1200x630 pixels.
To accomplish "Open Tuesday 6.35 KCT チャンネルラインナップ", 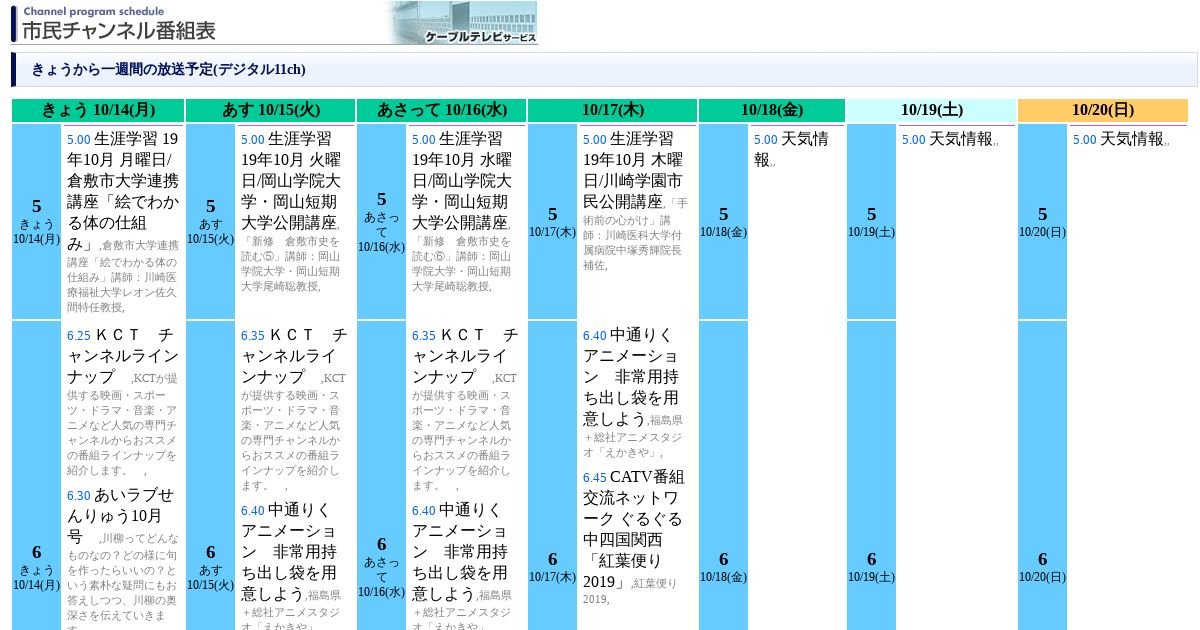I will pyautogui.click(x=294, y=356).
